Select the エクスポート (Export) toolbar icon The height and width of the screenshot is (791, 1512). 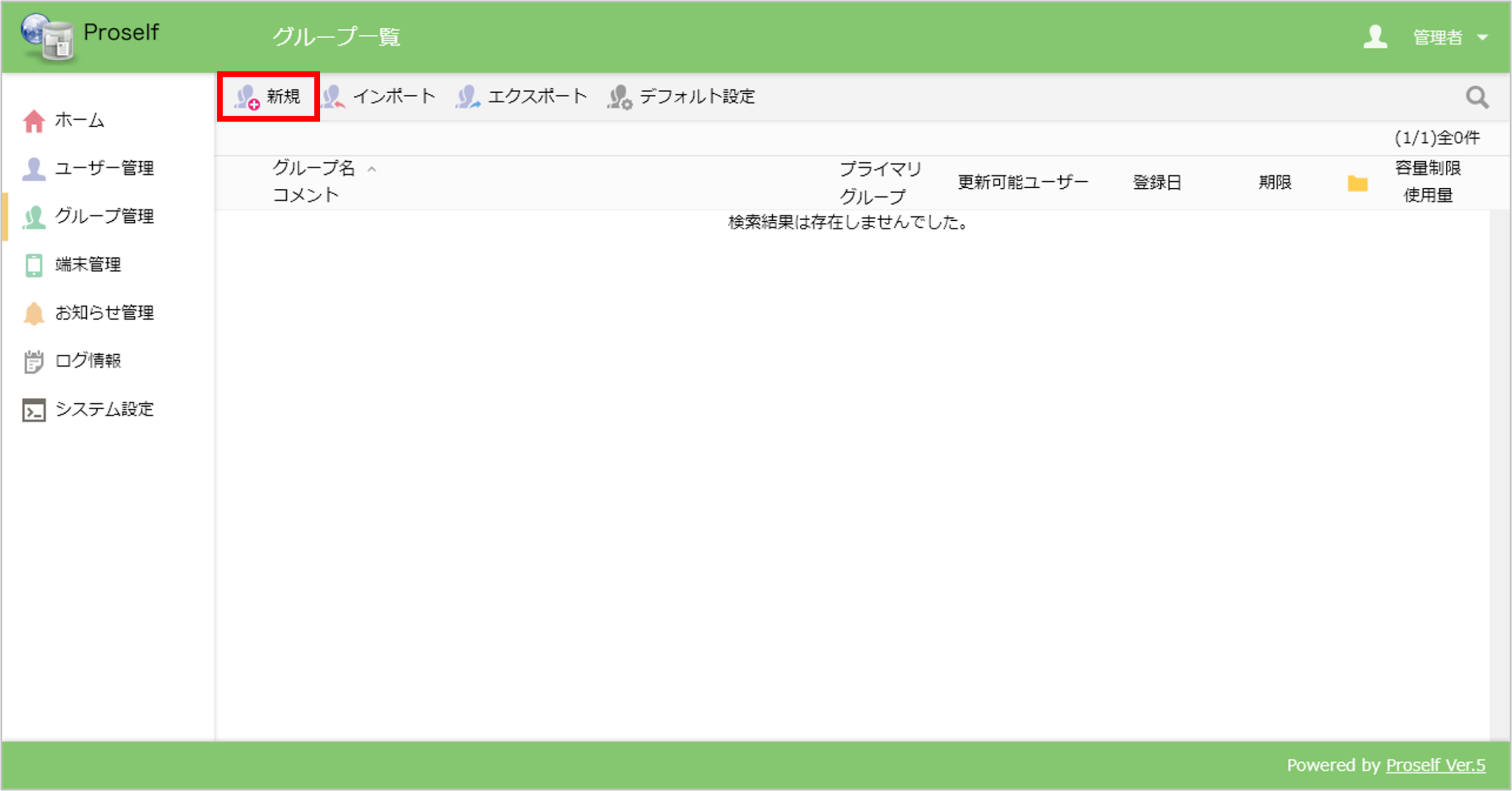click(467, 96)
